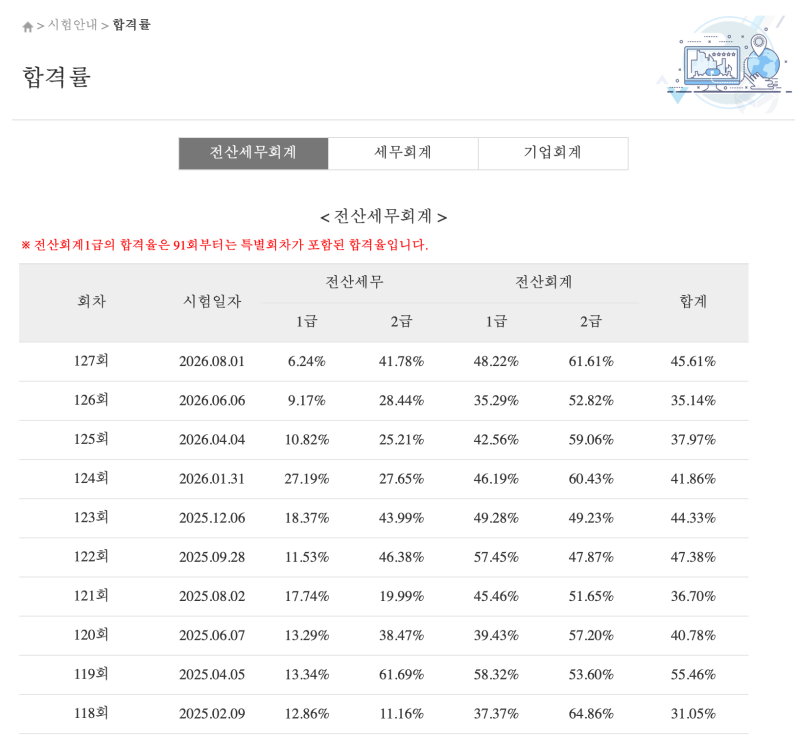The width and height of the screenshot is (800, 739).
Task: Click the 27.19% cell in 124회
Action: click(x=307, y=479)
